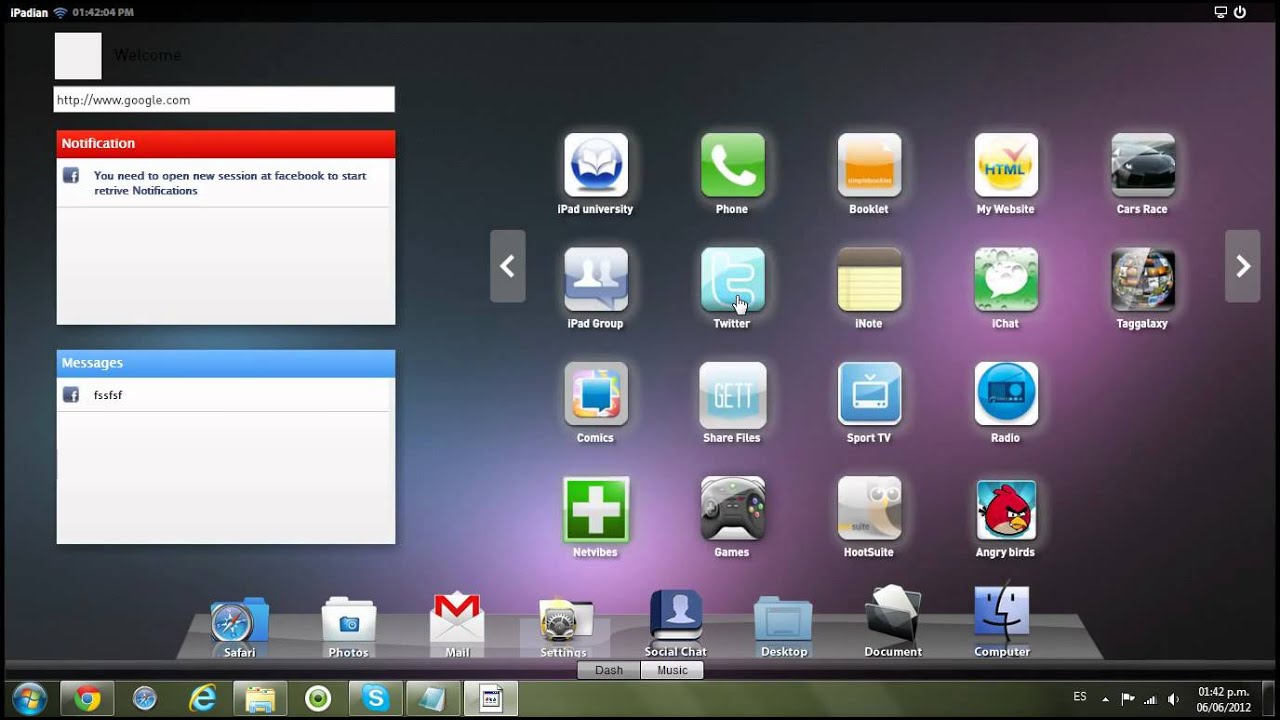
Task: Go to the previous app page arrow
Action: [508, 266]
